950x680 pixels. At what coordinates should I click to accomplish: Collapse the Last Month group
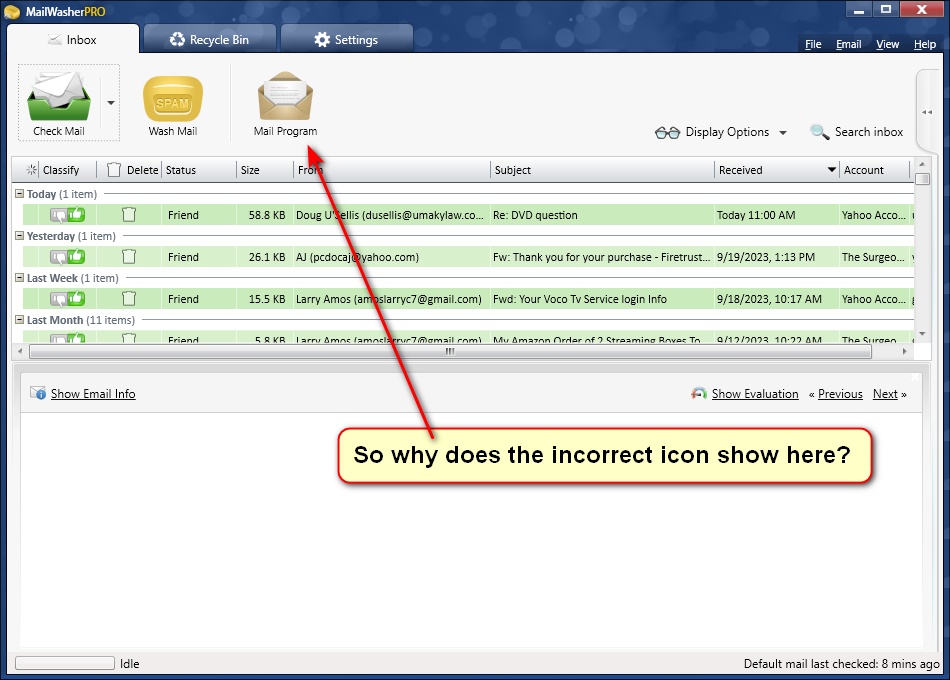pos(19,319)
